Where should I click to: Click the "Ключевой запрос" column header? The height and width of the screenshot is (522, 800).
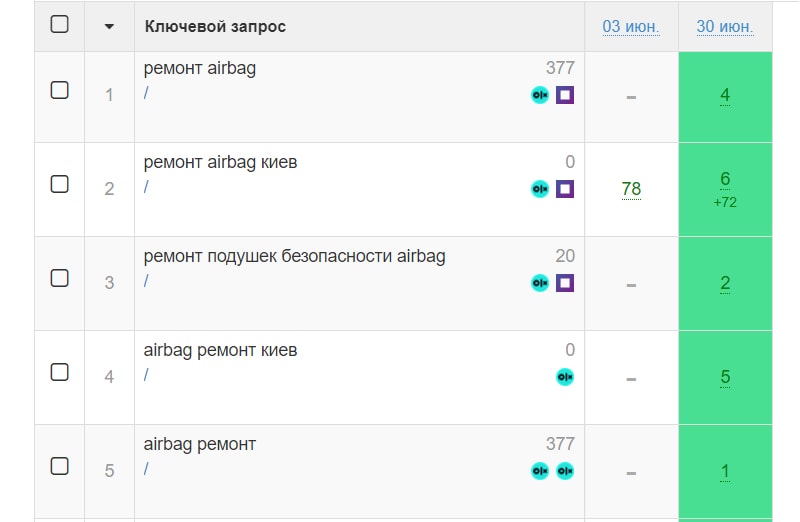(215, 26)
